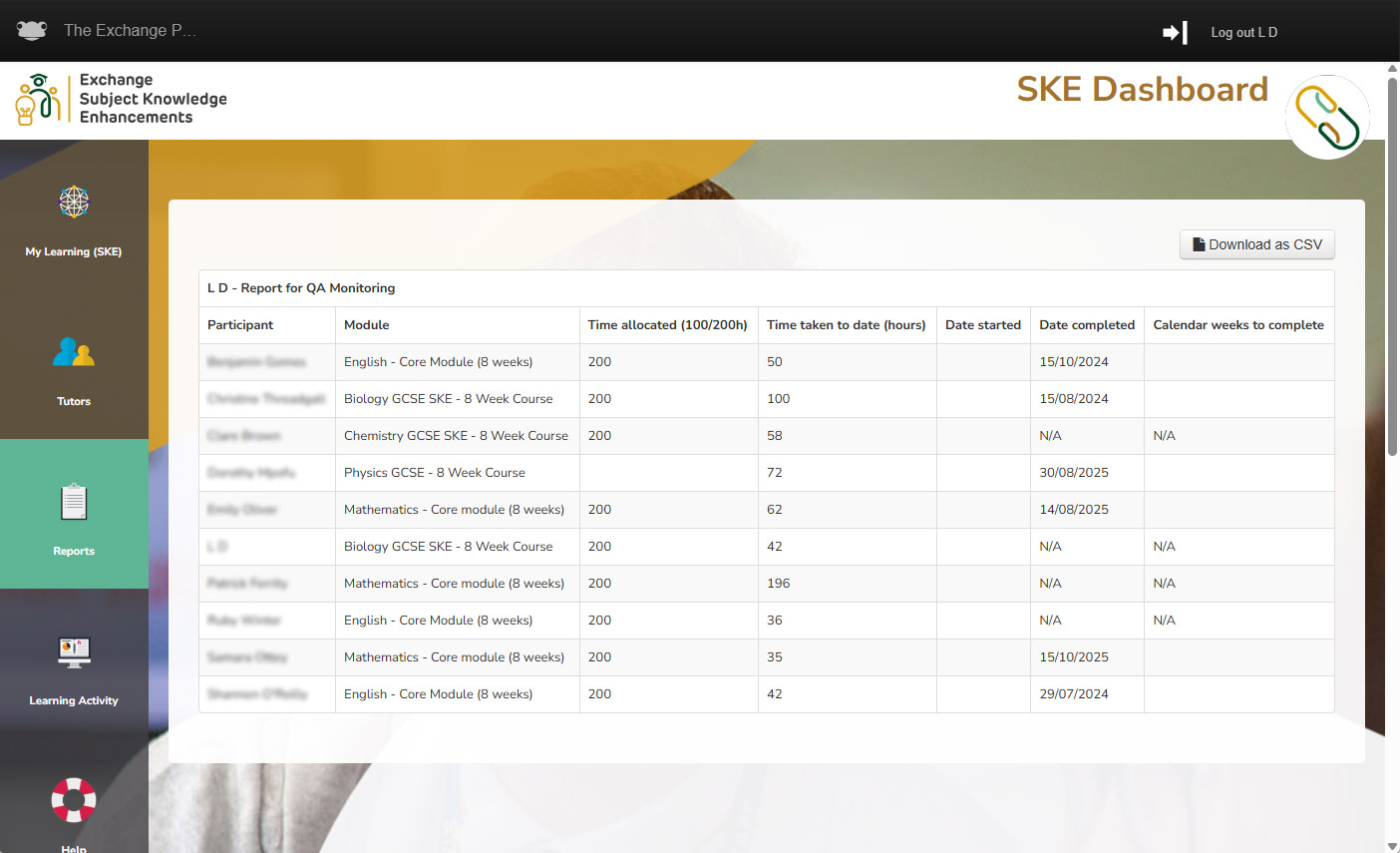The image size is (1400, 853).
Task: Click the Exchange SKE logo graphic
Action: (38, 99)
